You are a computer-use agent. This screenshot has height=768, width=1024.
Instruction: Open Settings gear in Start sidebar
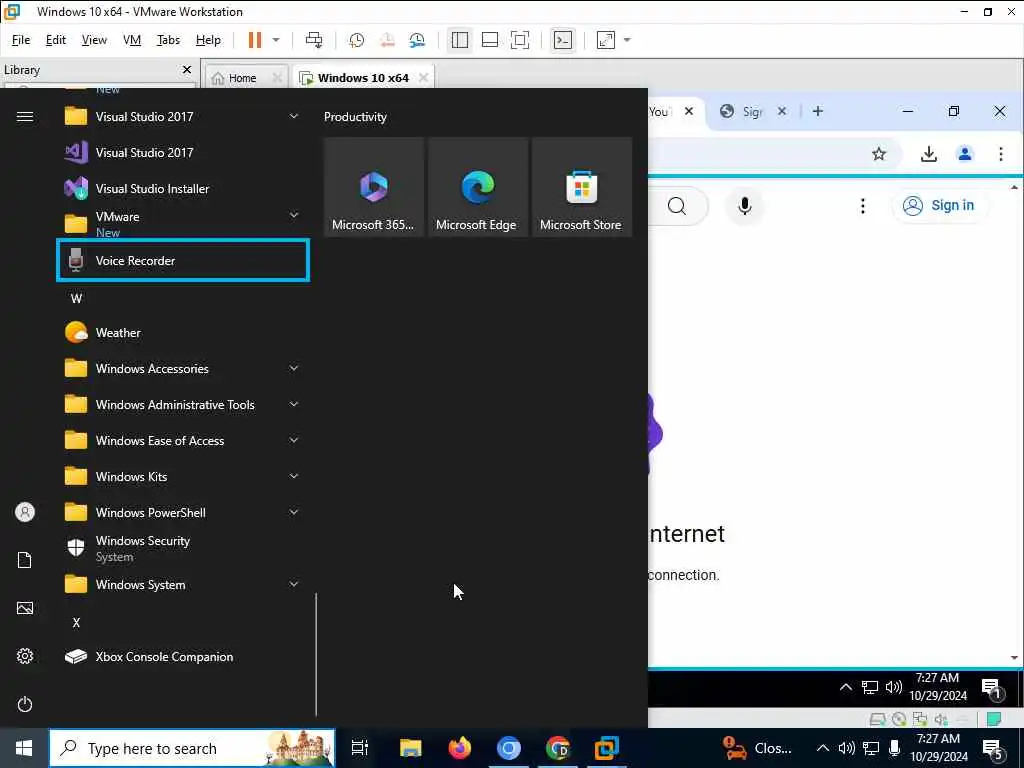tap(25, 656)
